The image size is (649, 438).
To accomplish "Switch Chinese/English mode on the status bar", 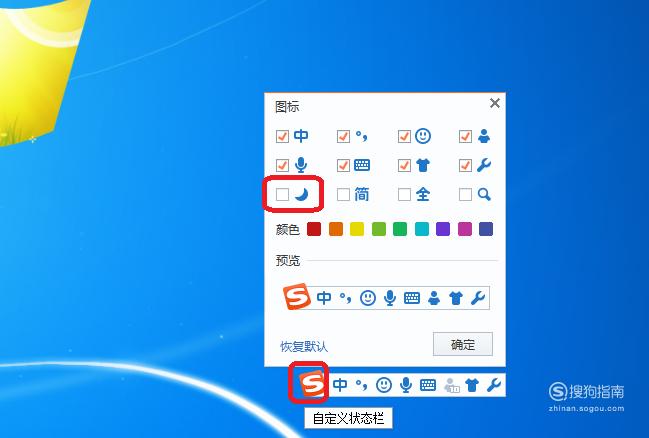I will 340,385.
